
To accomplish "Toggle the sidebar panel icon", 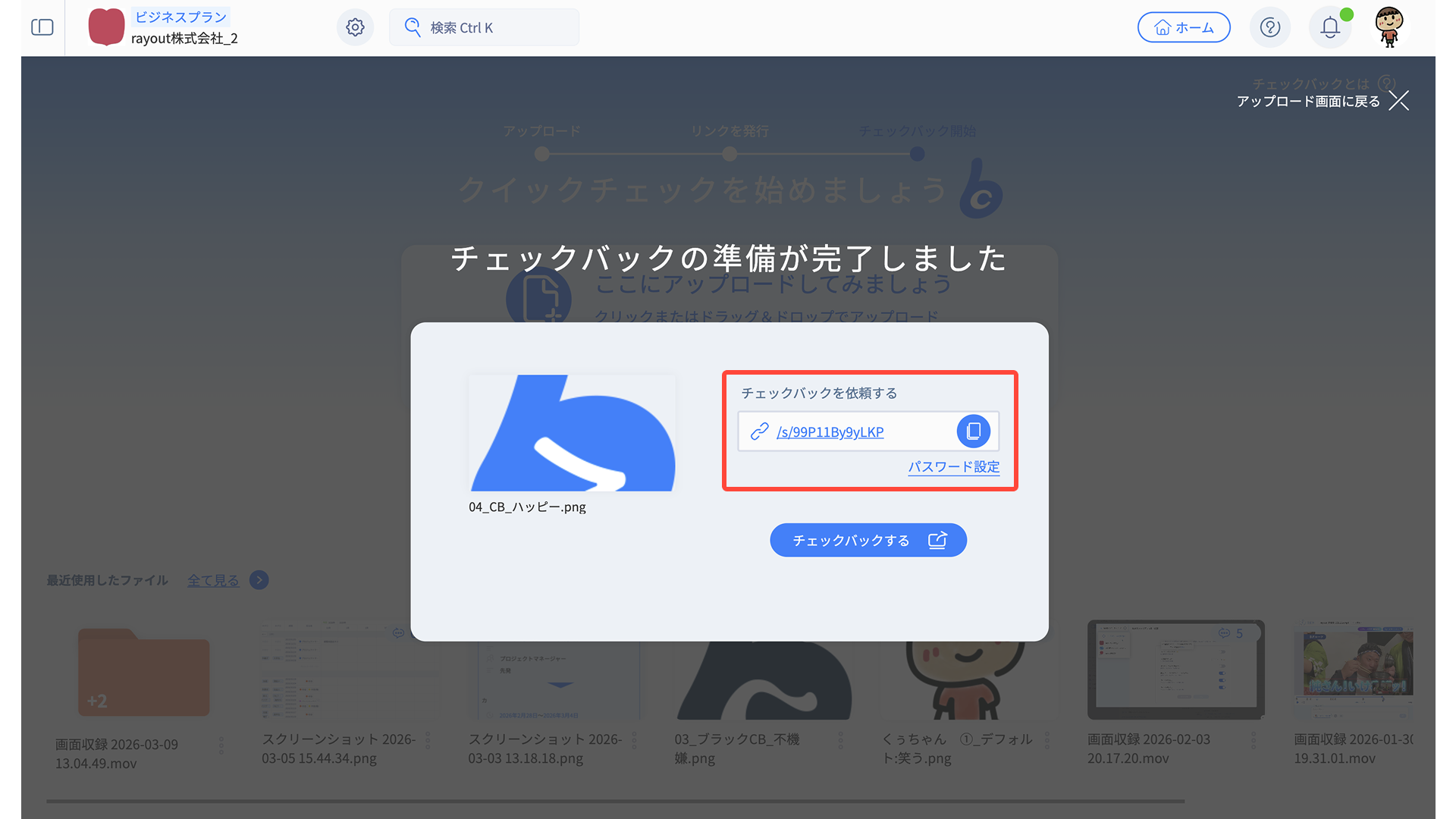I will tap(42, 27).
